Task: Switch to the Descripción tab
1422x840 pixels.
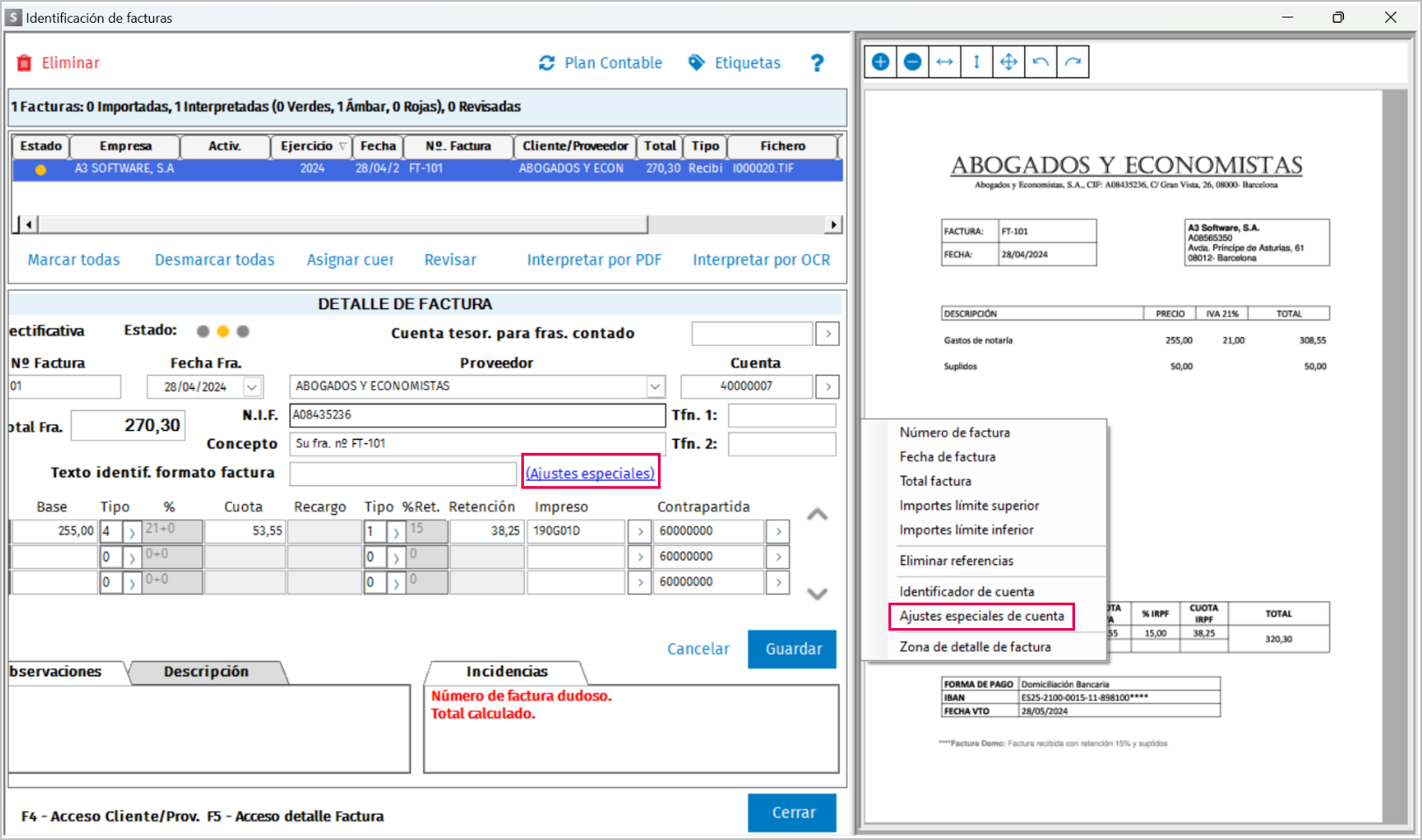Action: point(206,672)
